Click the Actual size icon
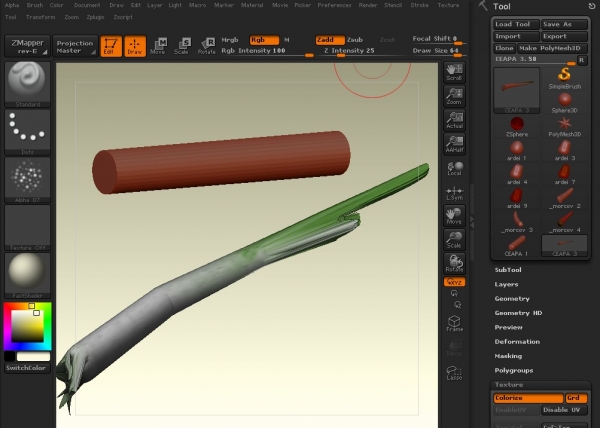600x428 pixels. (454, 120)
